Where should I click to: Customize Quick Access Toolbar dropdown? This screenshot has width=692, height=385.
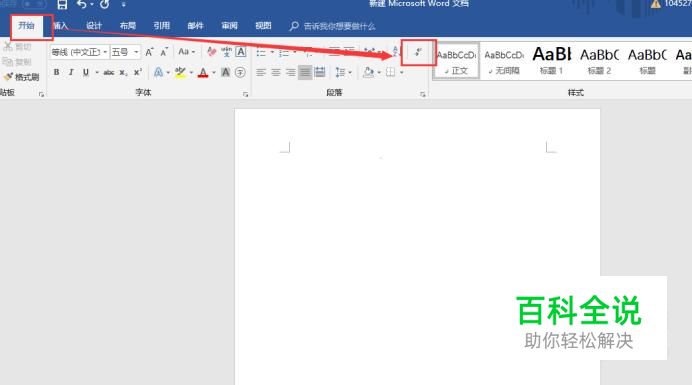click(x=124, y=5)
